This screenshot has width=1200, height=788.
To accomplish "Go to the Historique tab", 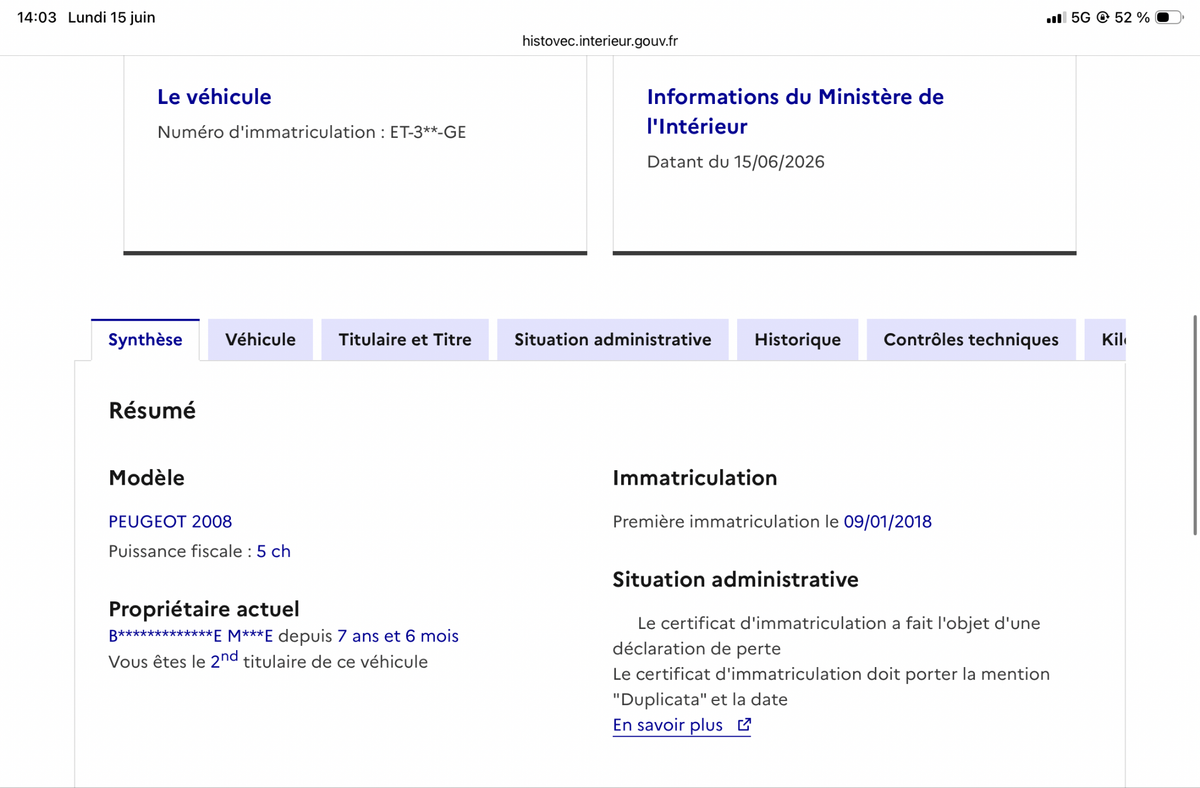I will coord(798,340).
